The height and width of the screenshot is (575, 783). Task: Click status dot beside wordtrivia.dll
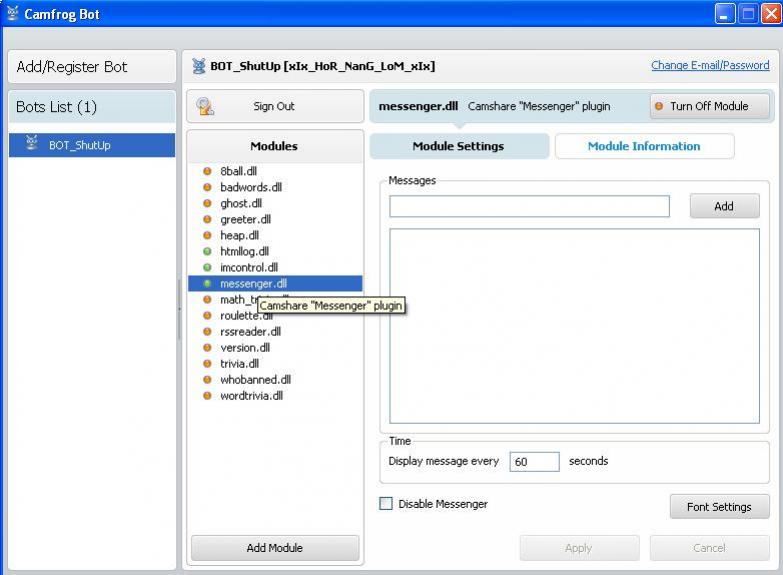[207, 396]
